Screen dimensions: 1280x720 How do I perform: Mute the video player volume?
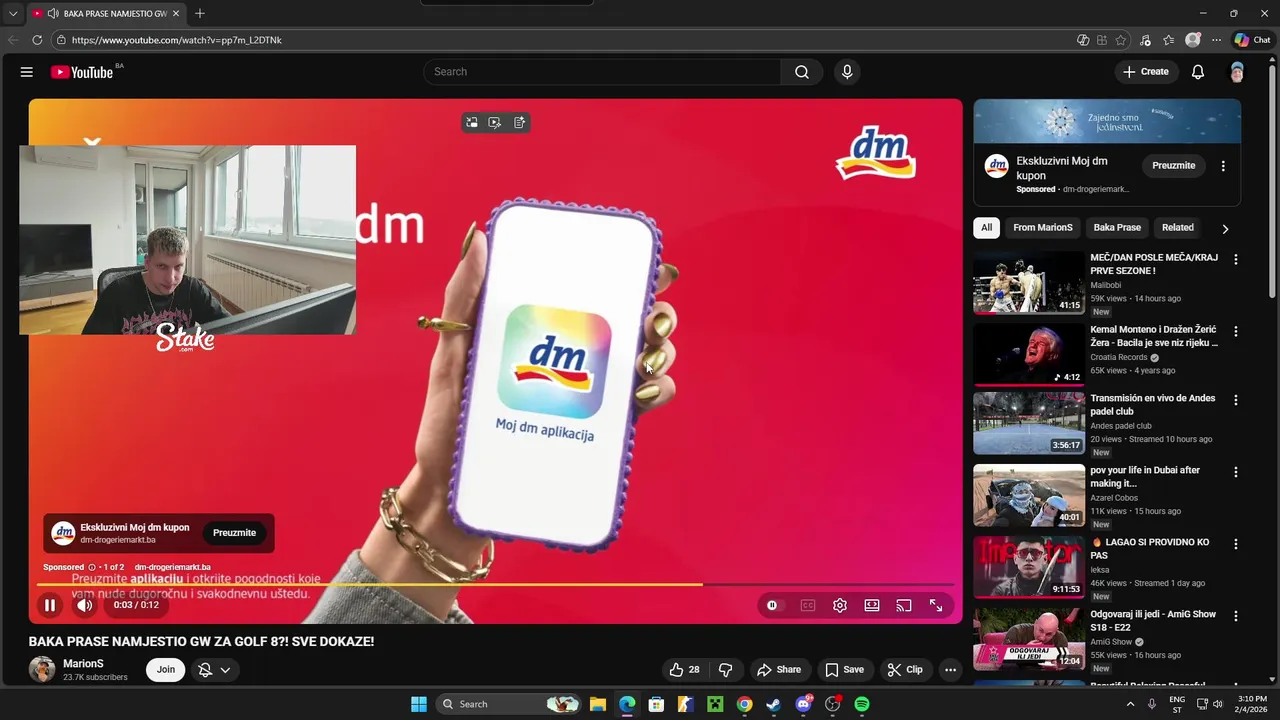(x=85, y=605)
